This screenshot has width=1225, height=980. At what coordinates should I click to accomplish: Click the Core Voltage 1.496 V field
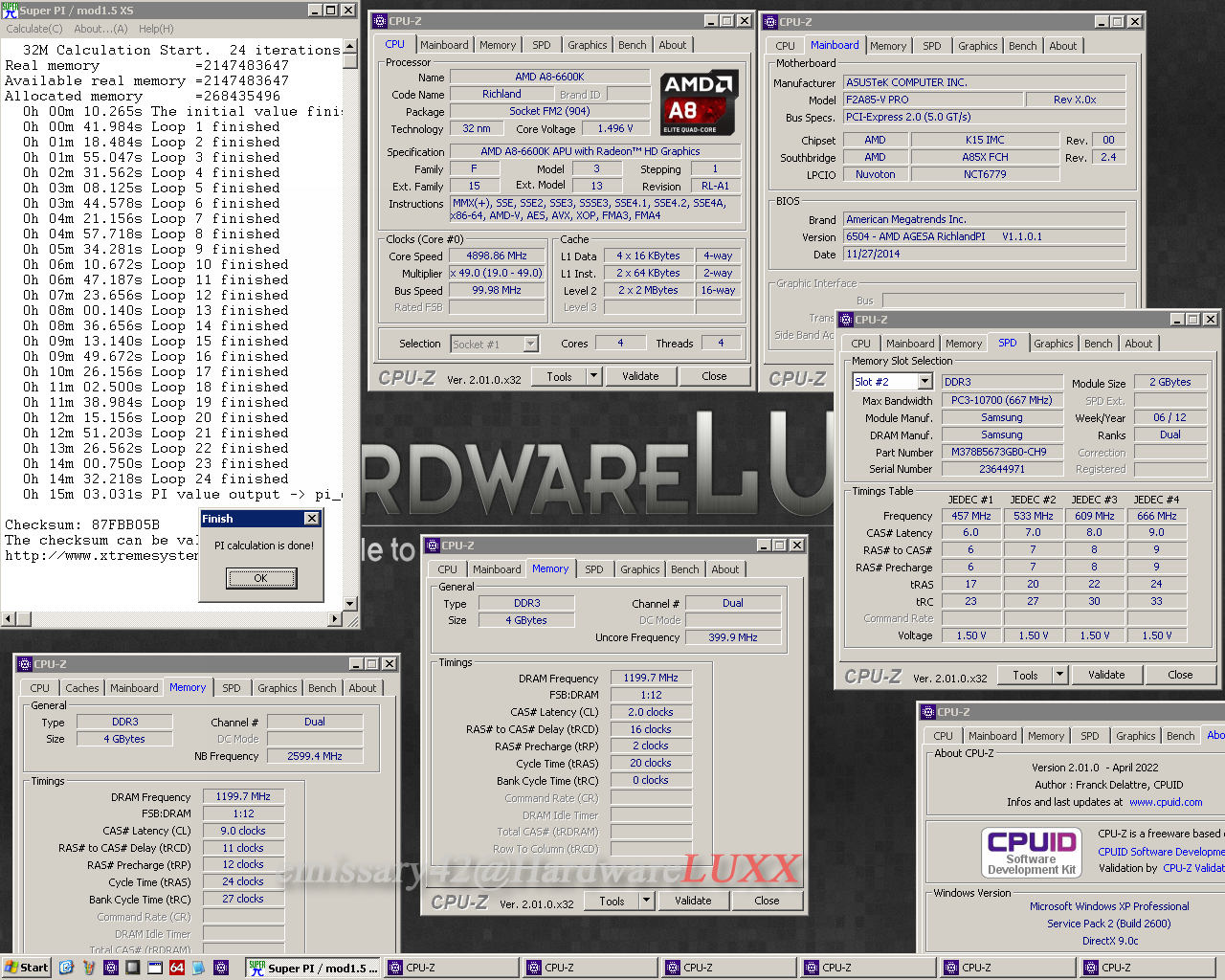tap(612, 128)
